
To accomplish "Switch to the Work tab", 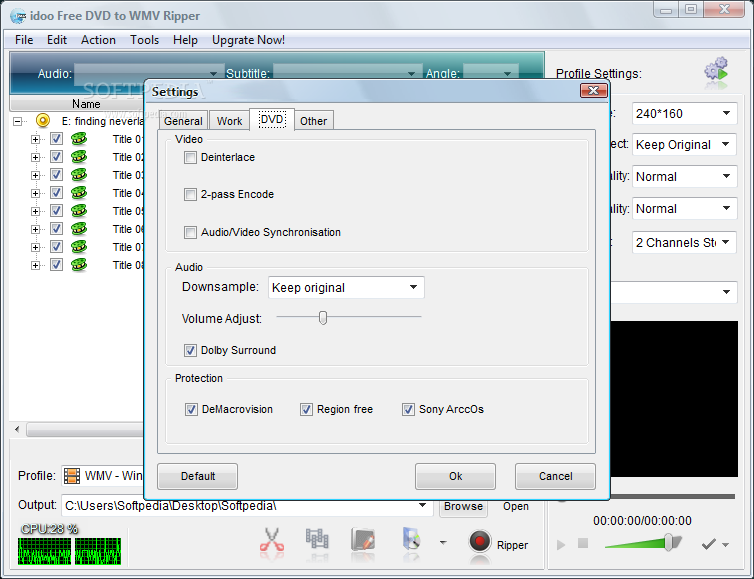I will point(229,121).
